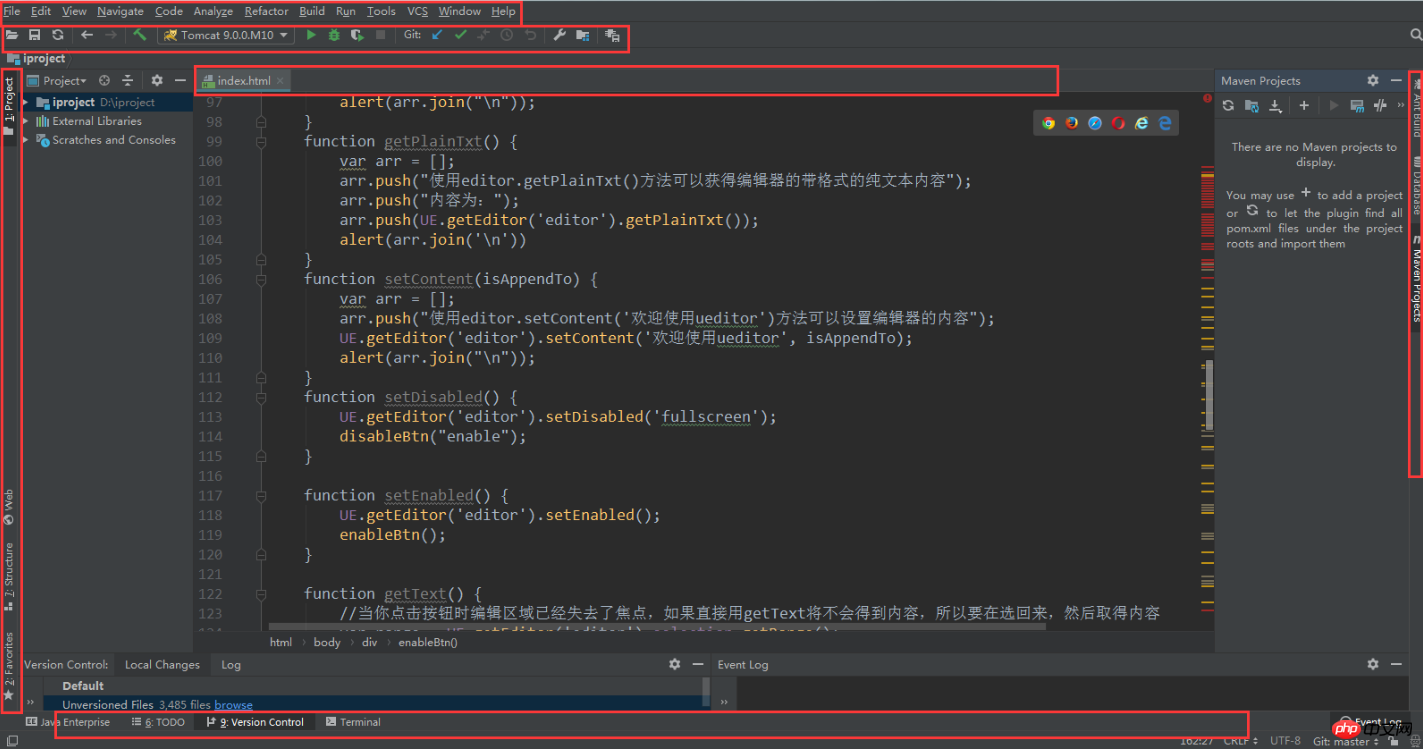Open the Tomcat 9.0.0.M10 run configuration dropdown
Screen dimensions: 1423x749
pos(226,35)
